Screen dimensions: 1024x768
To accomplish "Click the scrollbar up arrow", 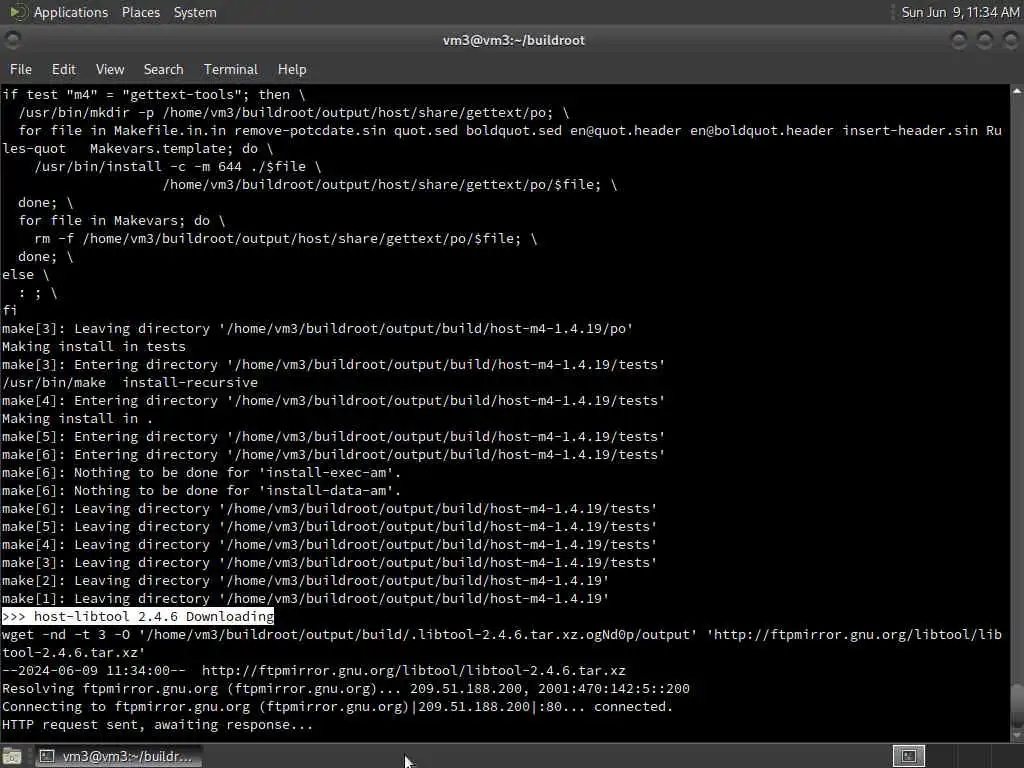I will point(1017,91).
